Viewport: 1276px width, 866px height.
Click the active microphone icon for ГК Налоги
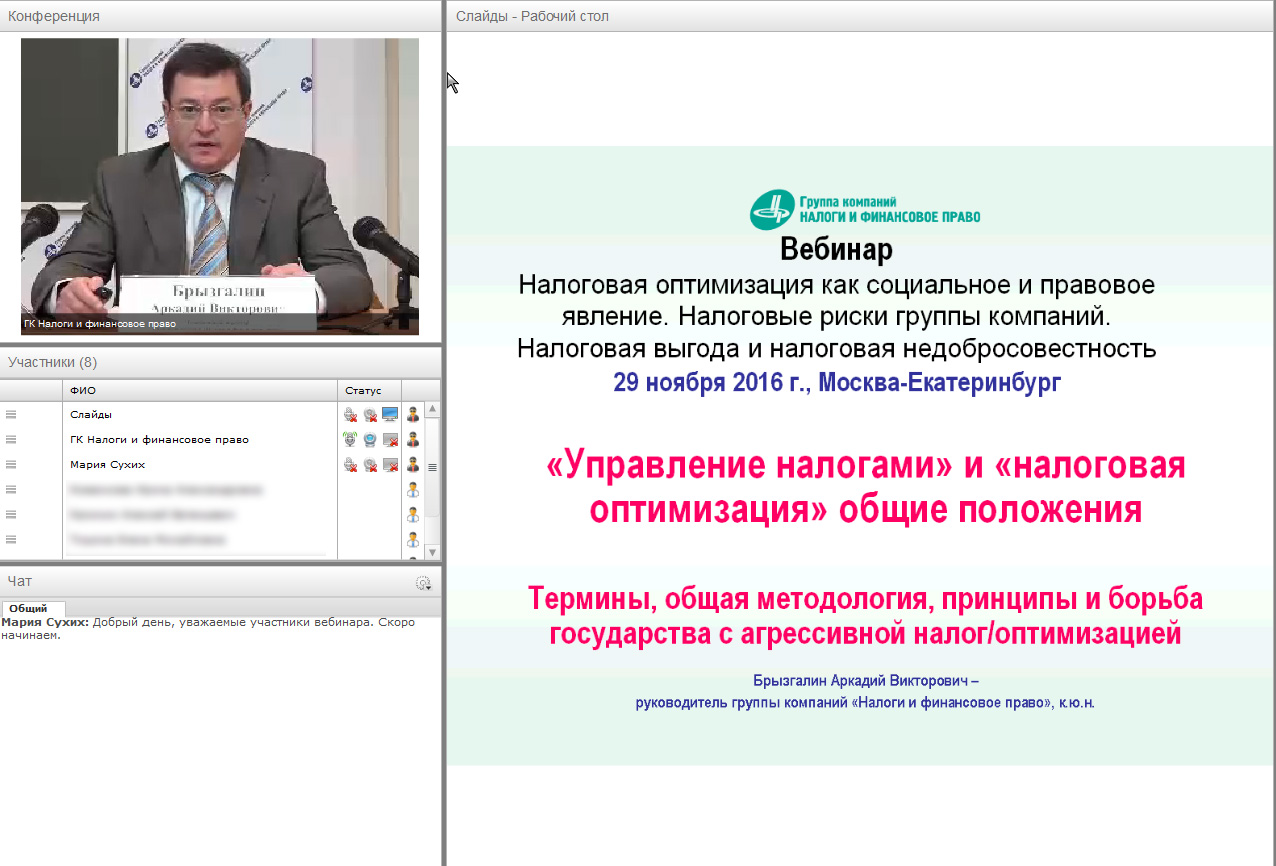350,439
